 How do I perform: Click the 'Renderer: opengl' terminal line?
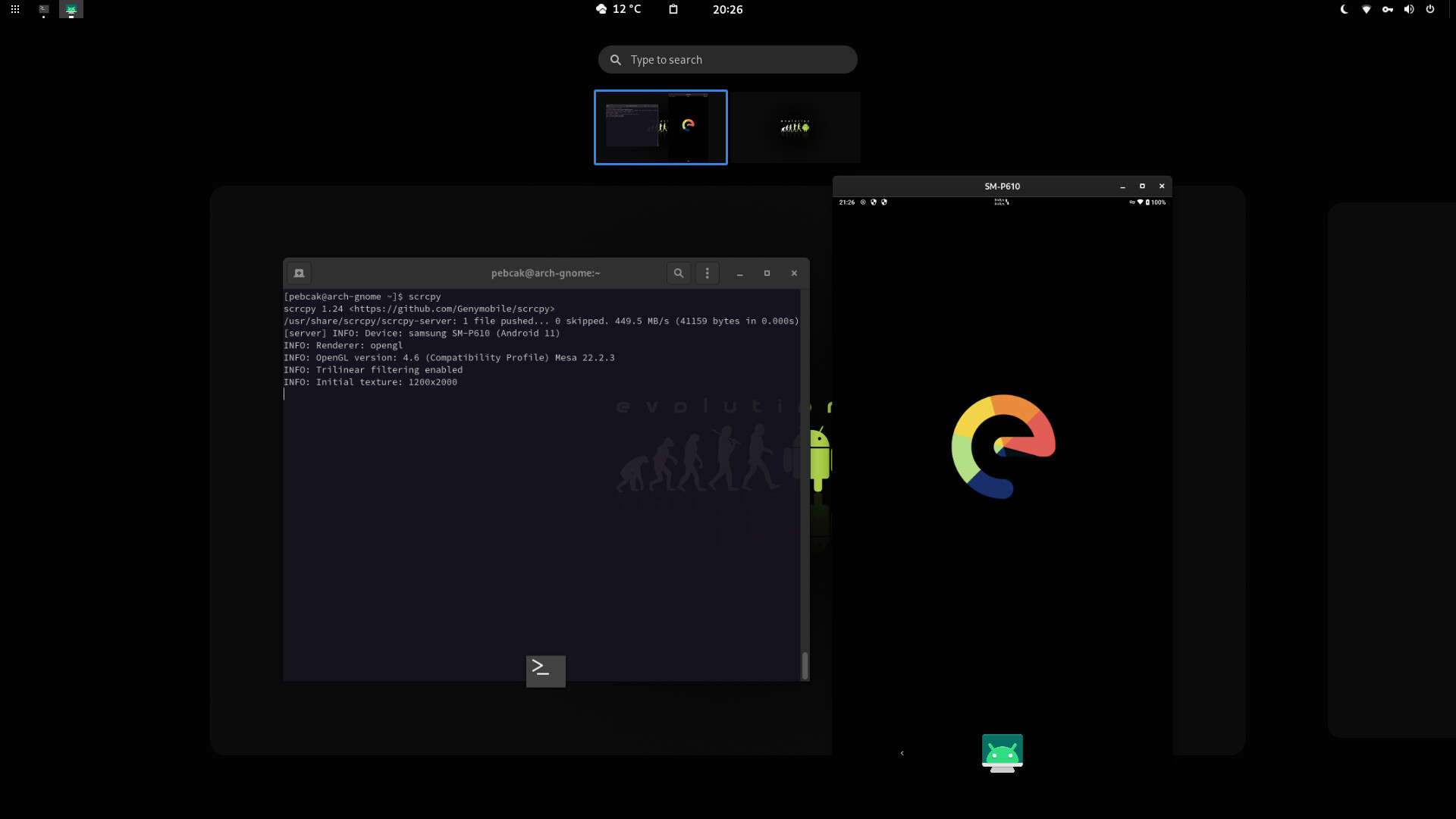(x=344, y=346)
